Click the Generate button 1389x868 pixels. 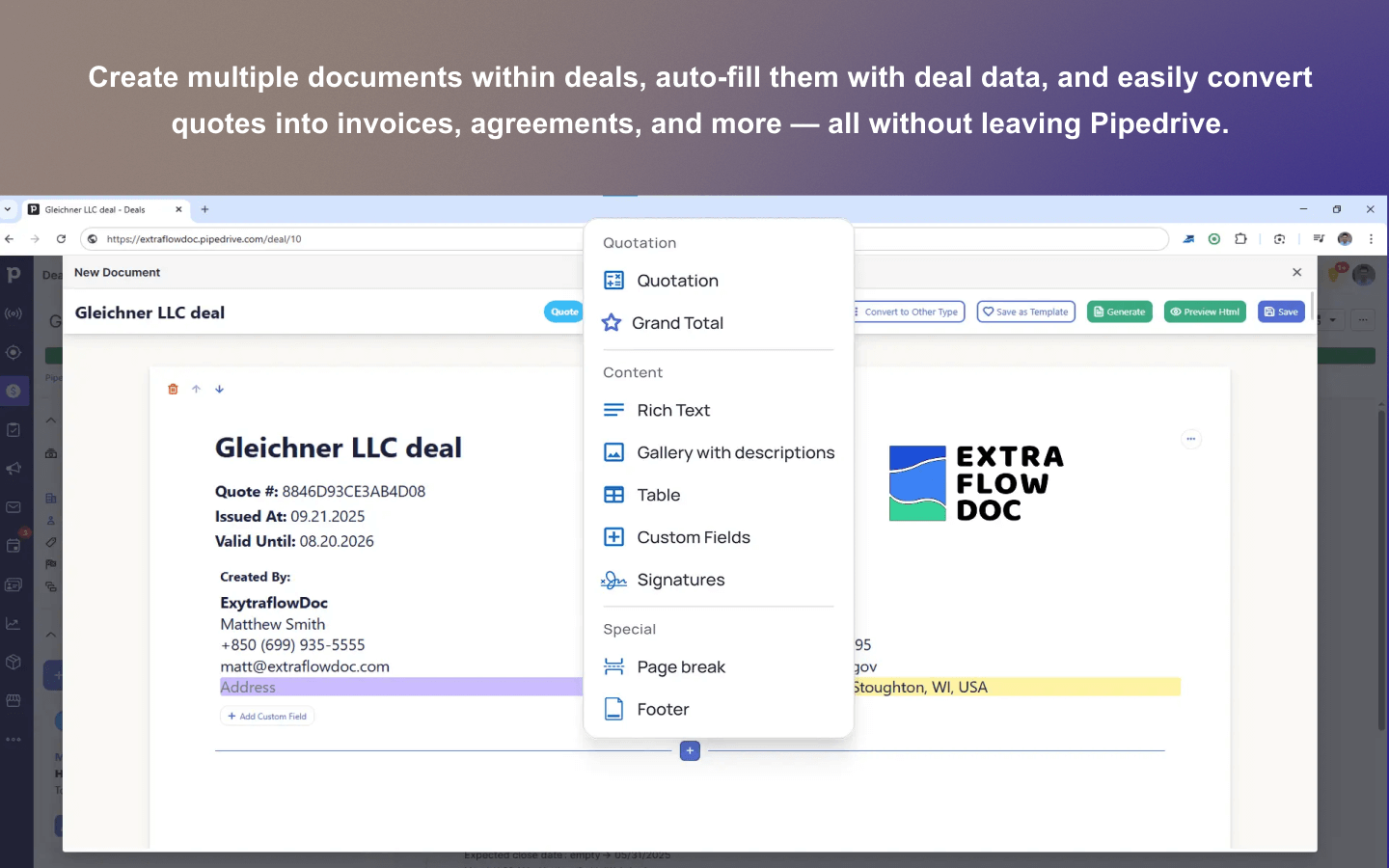(x=1119, y=312)
